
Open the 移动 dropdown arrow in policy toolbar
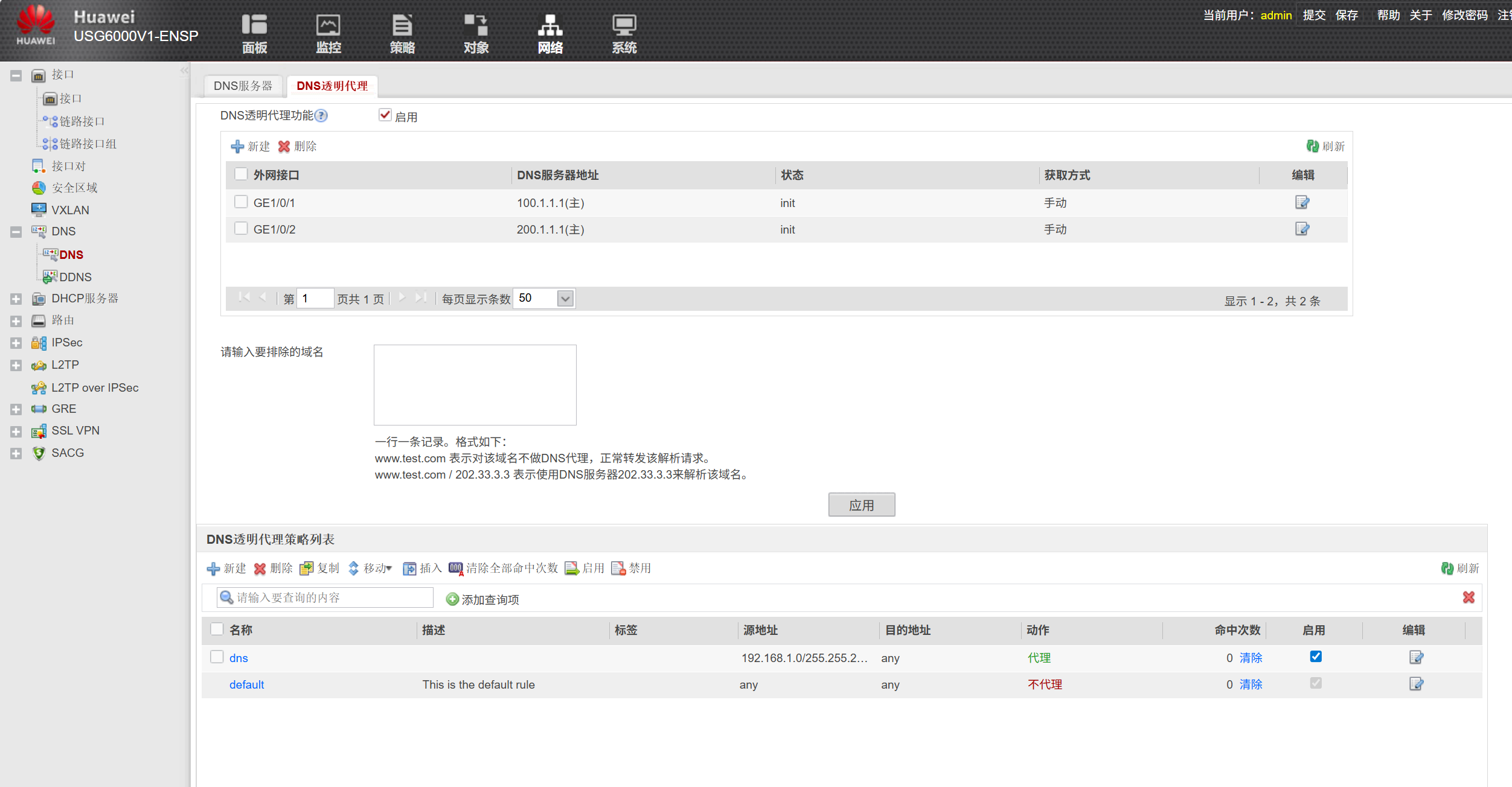click(x=389, y=569)
